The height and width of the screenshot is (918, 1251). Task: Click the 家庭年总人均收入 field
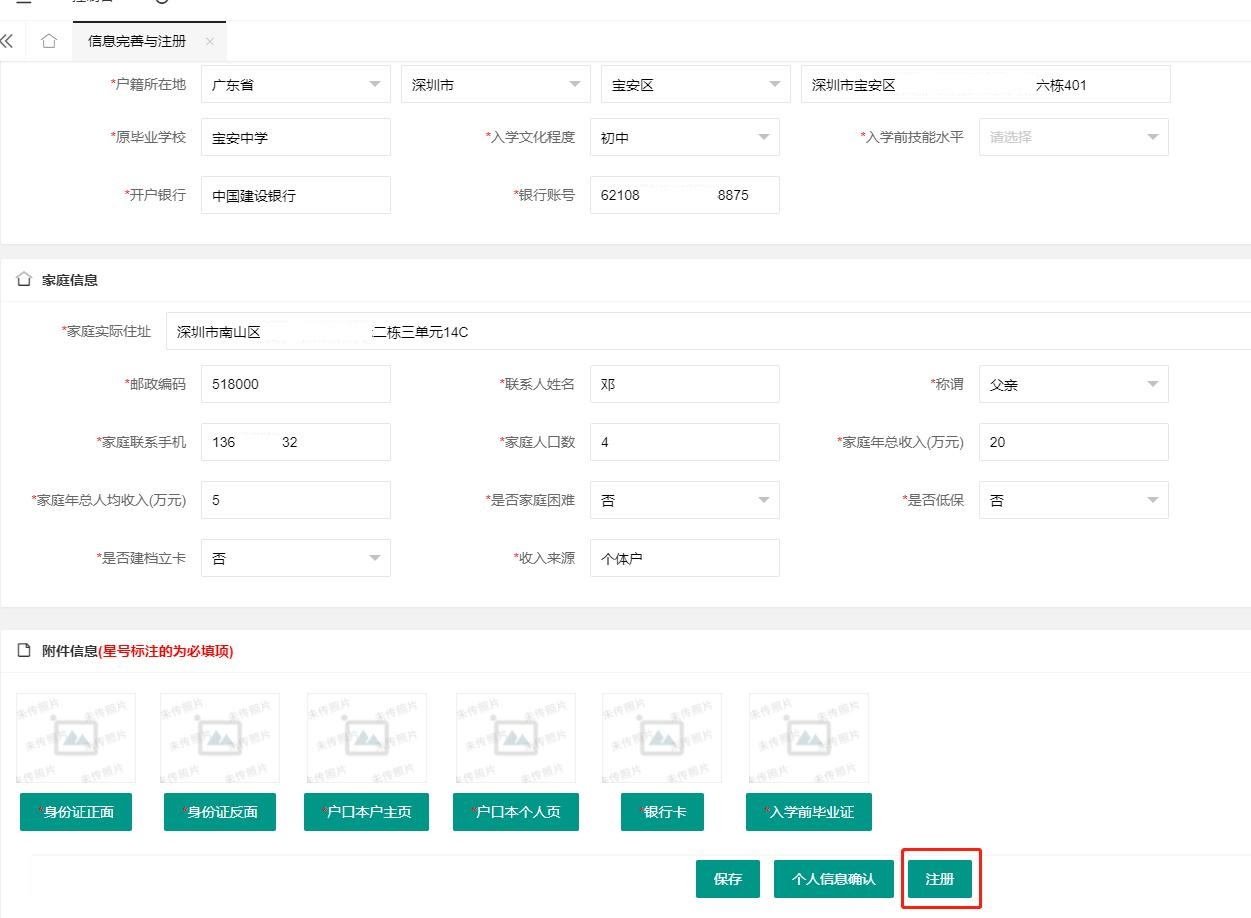(x=296, y=500)
